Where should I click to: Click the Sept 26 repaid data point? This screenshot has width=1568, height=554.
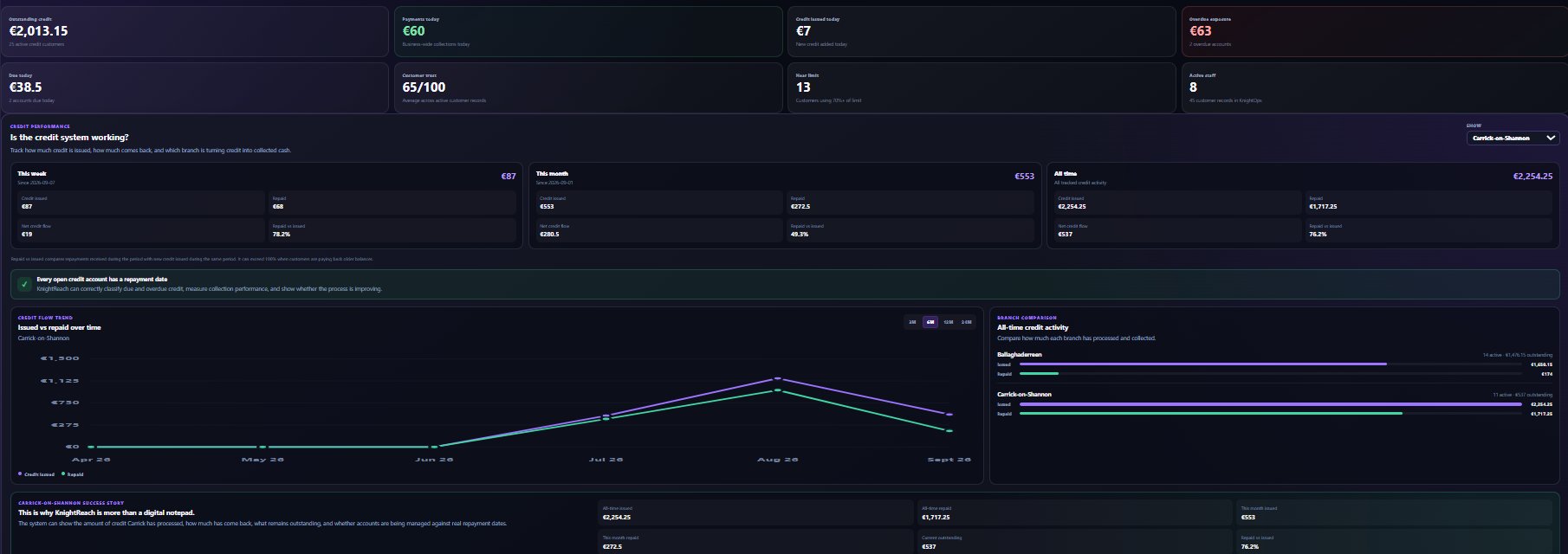pos(949,430)
